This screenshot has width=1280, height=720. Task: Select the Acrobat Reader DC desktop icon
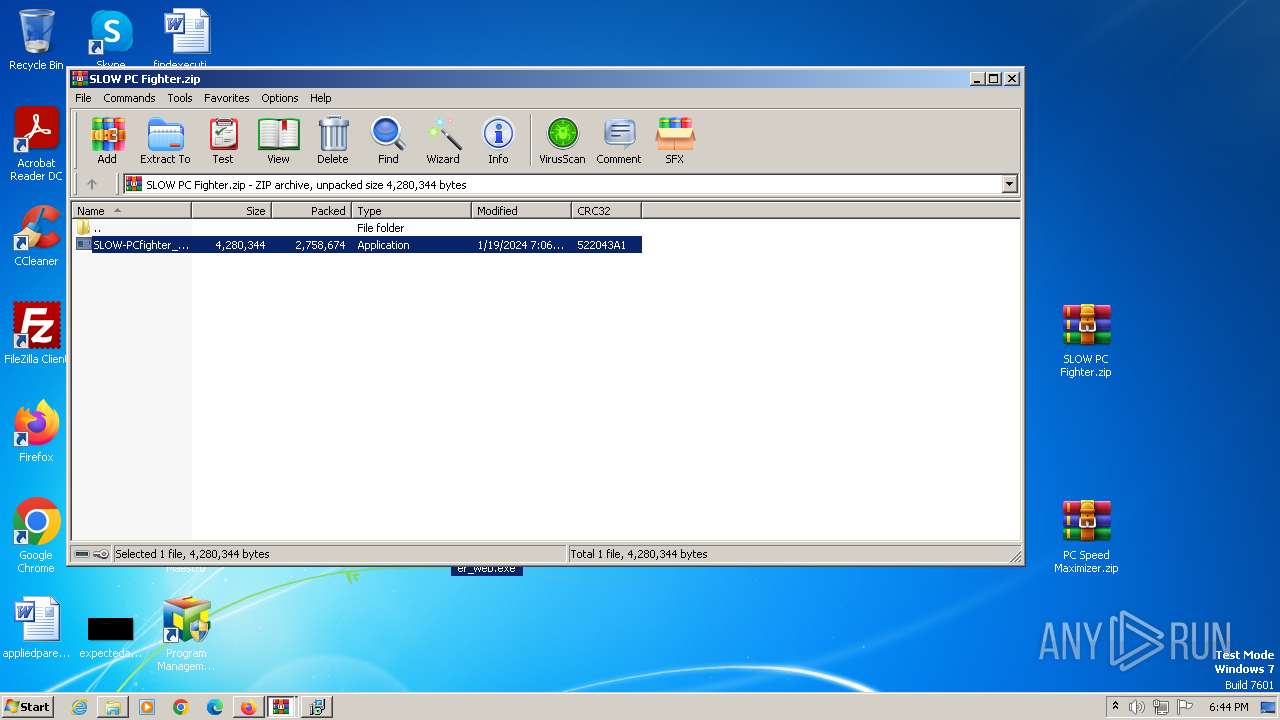[36, 145]
